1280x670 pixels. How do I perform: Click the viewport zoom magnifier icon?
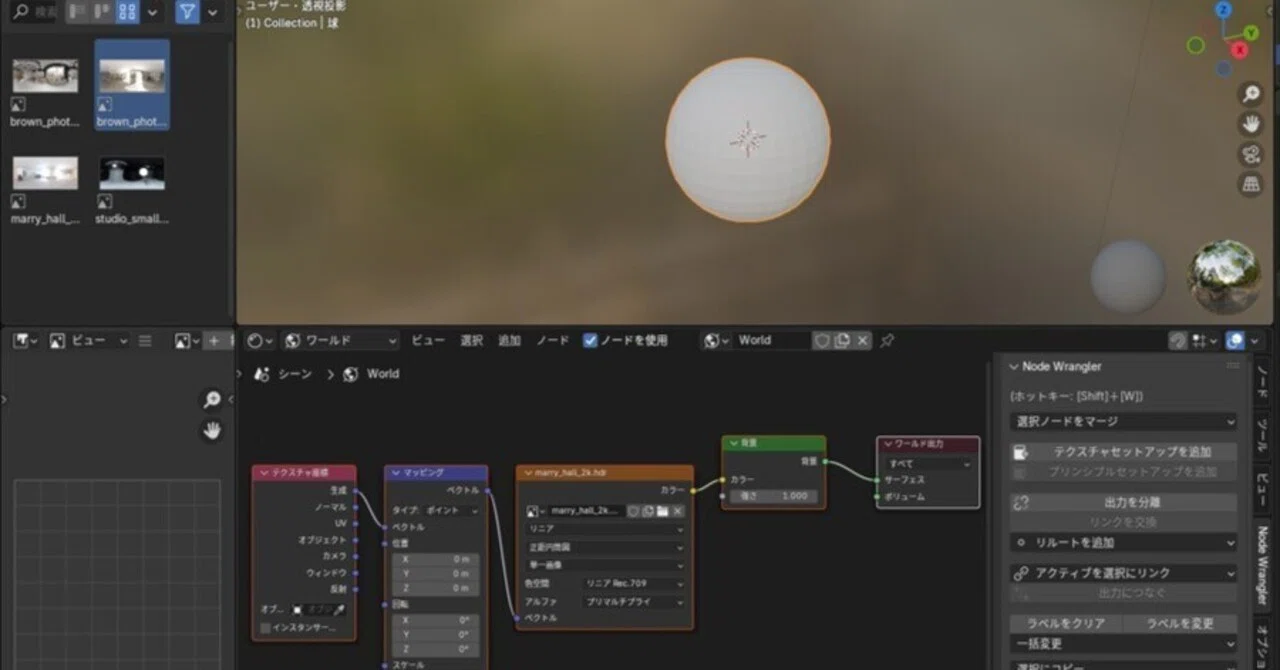coord(1251,94)
